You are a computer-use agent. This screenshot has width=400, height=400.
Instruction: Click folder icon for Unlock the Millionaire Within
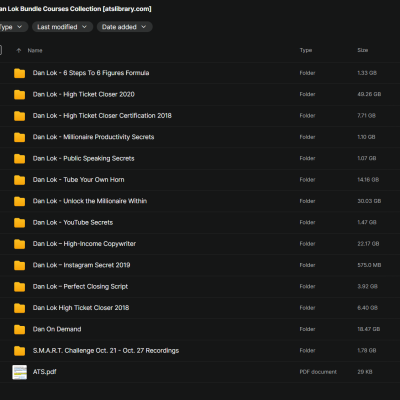pyautogui.click(x=20, y=201)
